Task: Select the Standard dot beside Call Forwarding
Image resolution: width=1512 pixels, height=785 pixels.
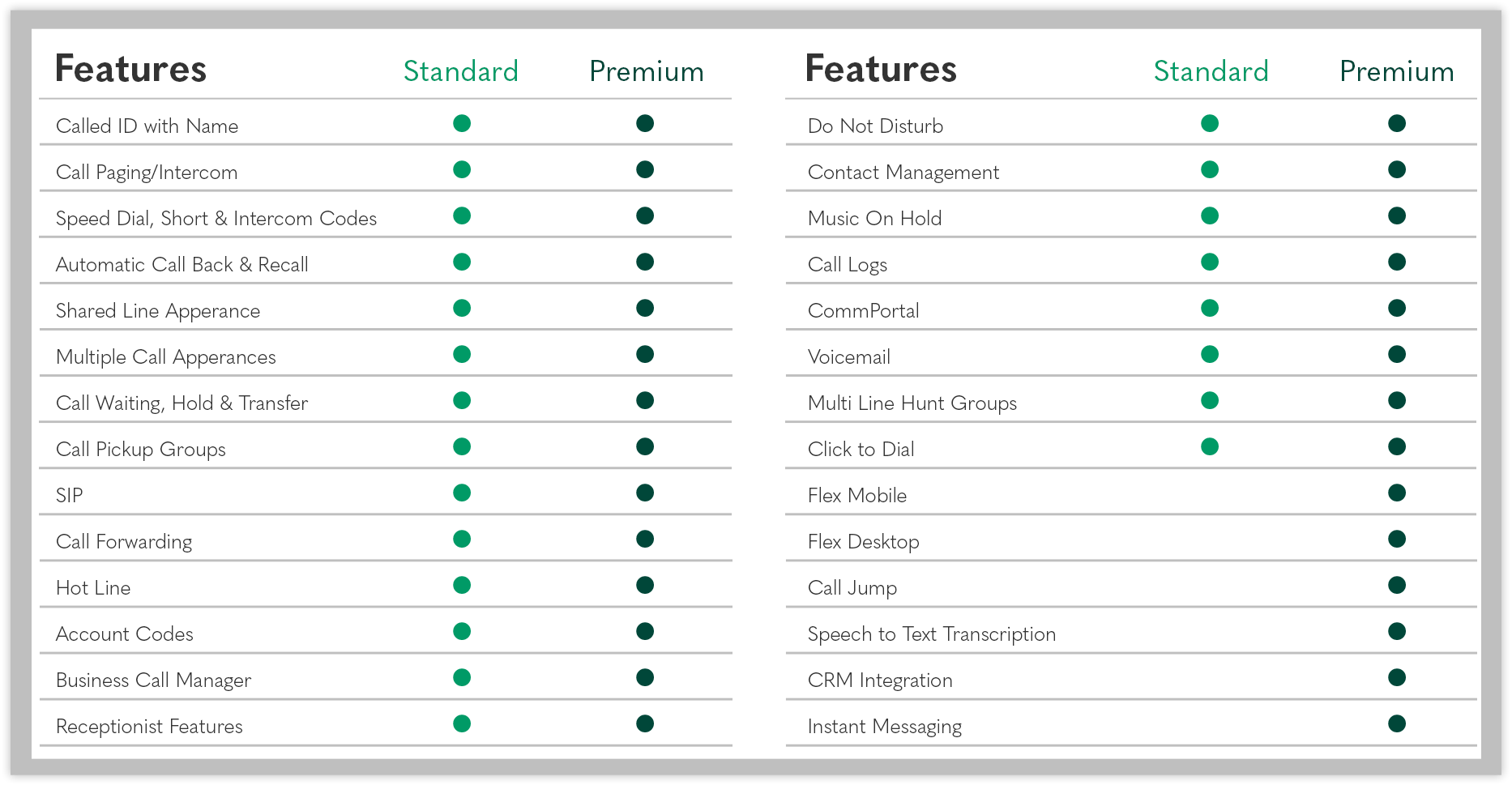Action: [x=462, y=539]
